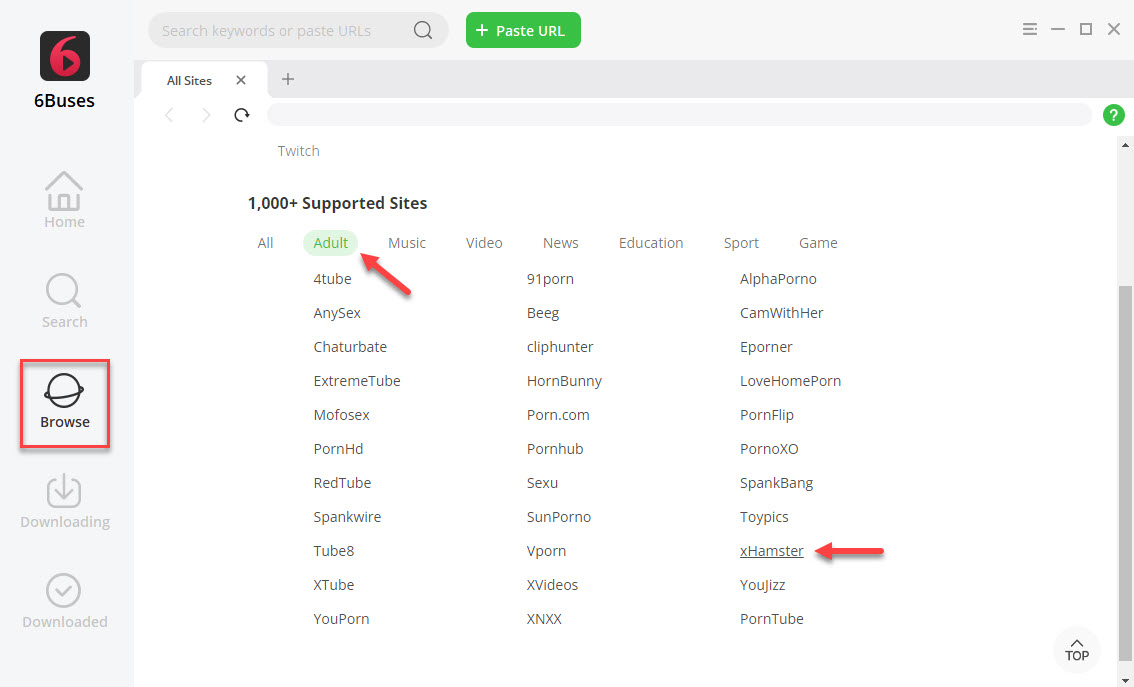The image size is (1134, 687).
Task: Open the Twitch site link
Action: (298, 151)
